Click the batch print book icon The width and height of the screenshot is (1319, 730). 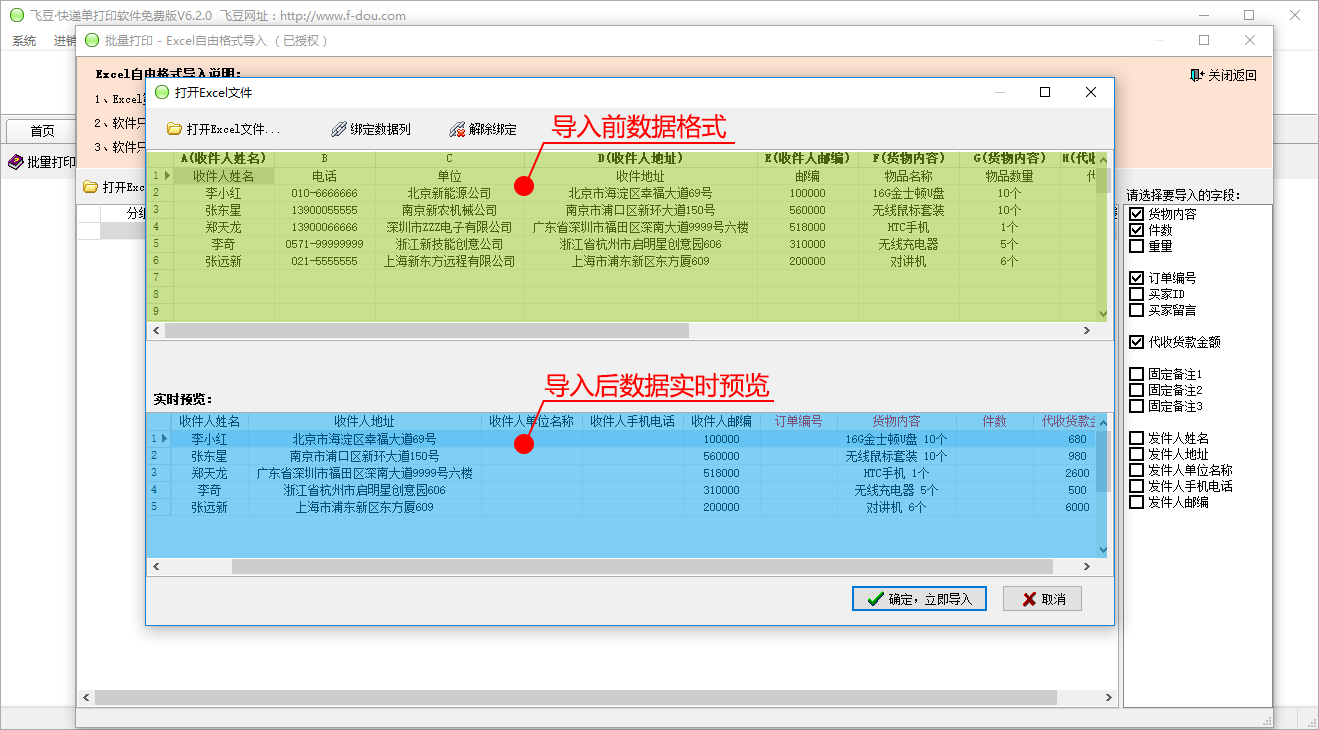pos(15,162)
